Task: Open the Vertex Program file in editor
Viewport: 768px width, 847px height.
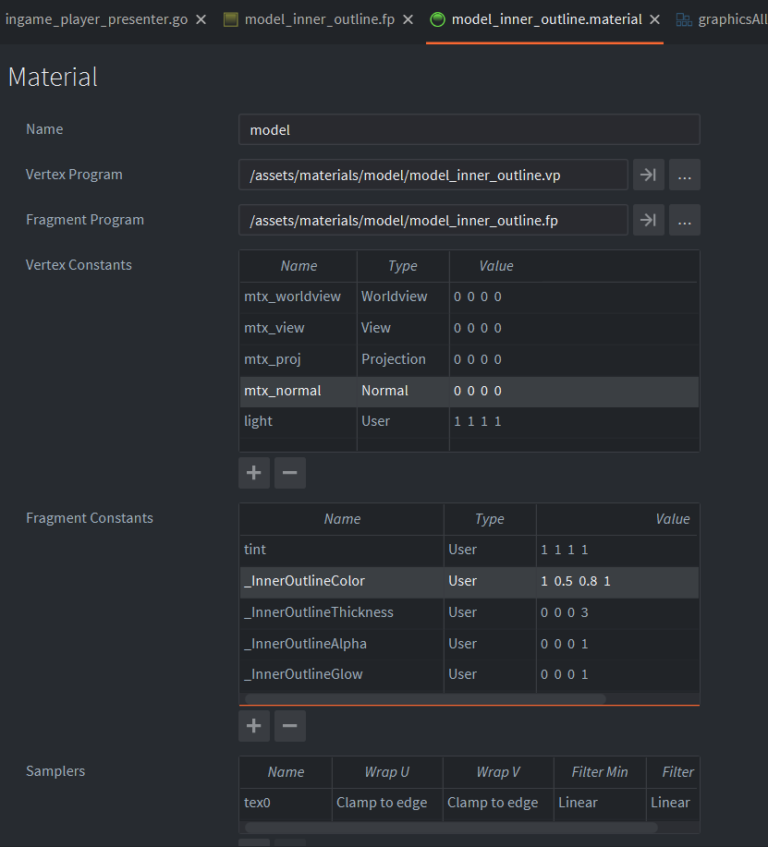Action: point(648,175)
